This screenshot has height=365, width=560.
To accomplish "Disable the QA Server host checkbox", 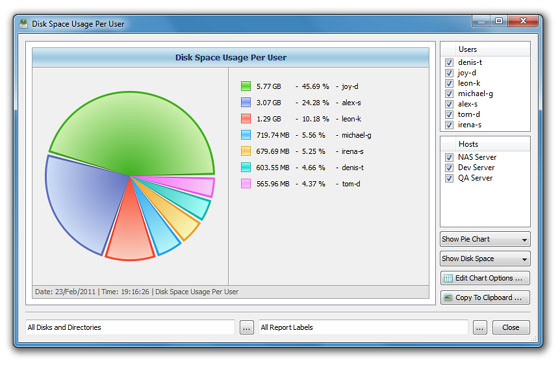I will point(449,178).
